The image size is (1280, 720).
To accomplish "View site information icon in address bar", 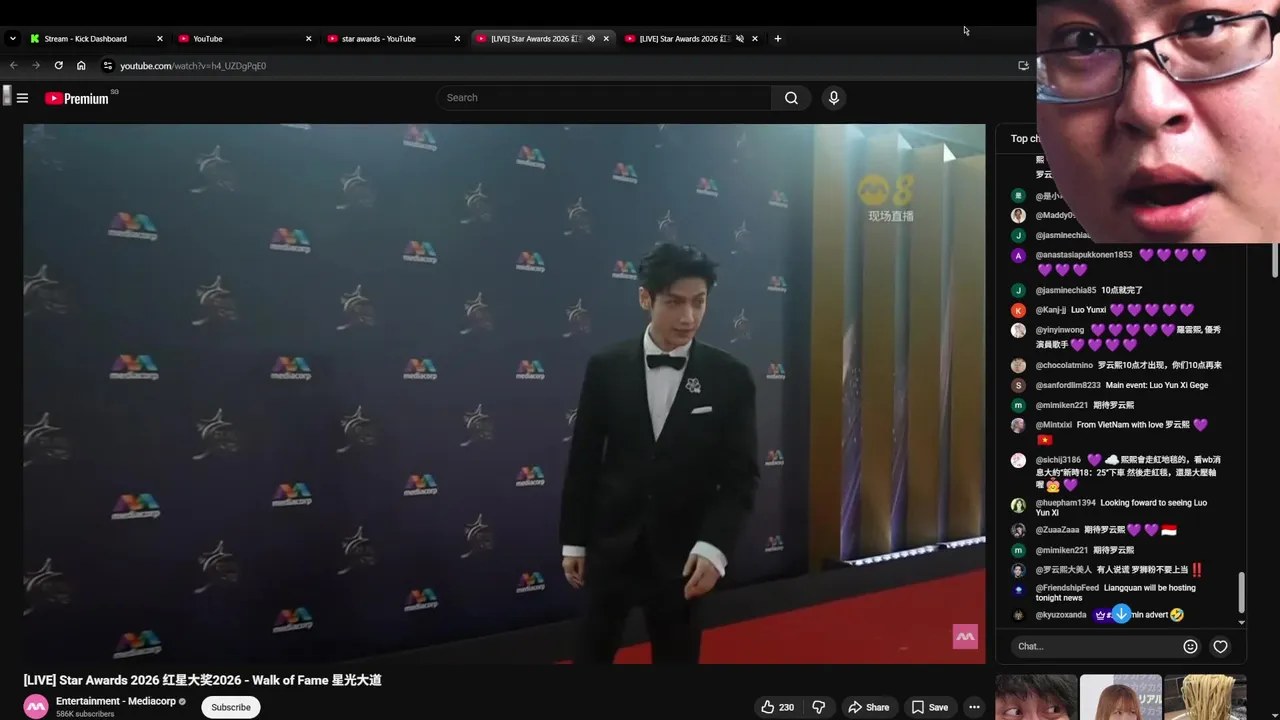I will tap(108, 66).
